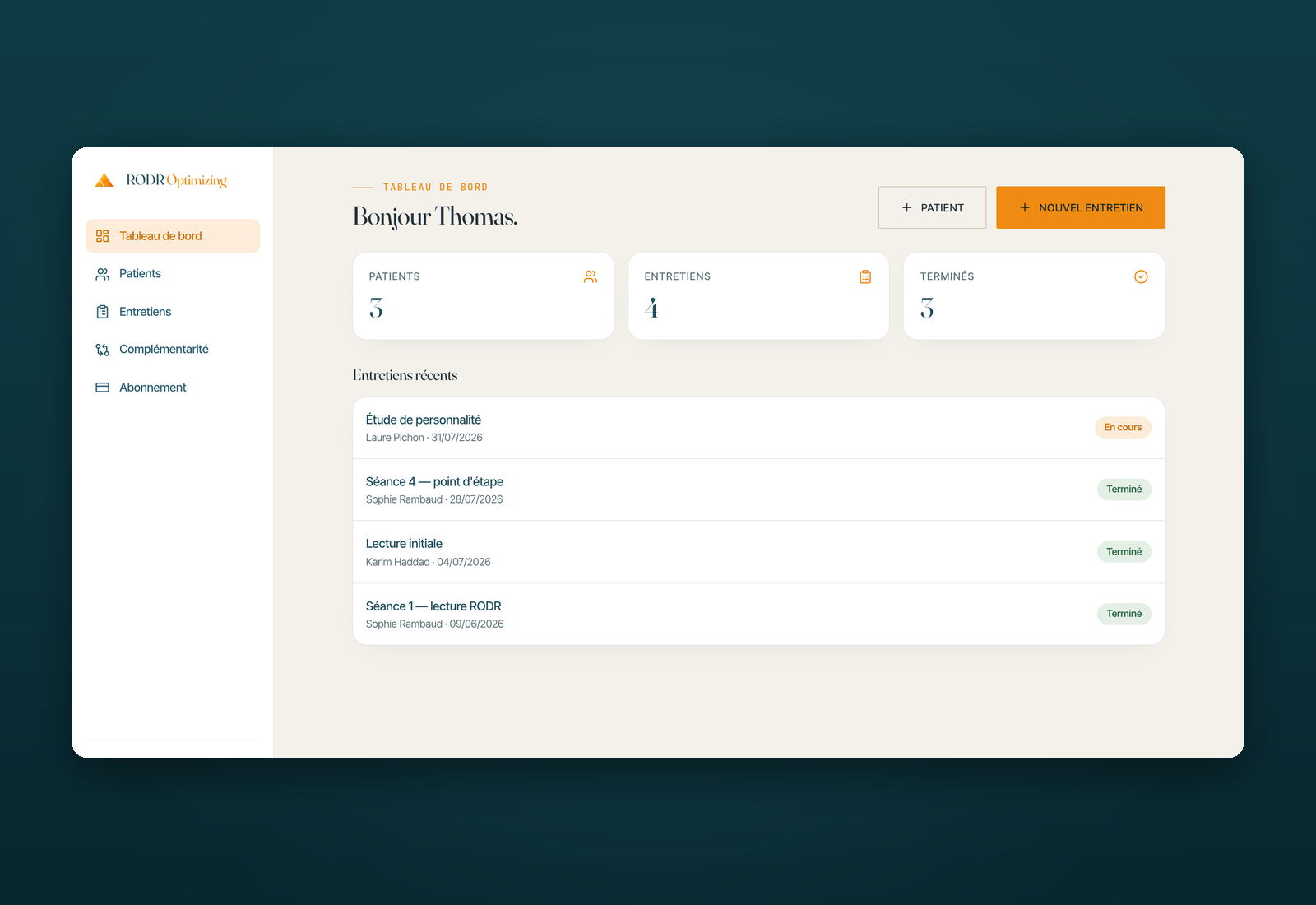Click the people icon on Patients card
1316x905 pixels.
pos(591,276)
